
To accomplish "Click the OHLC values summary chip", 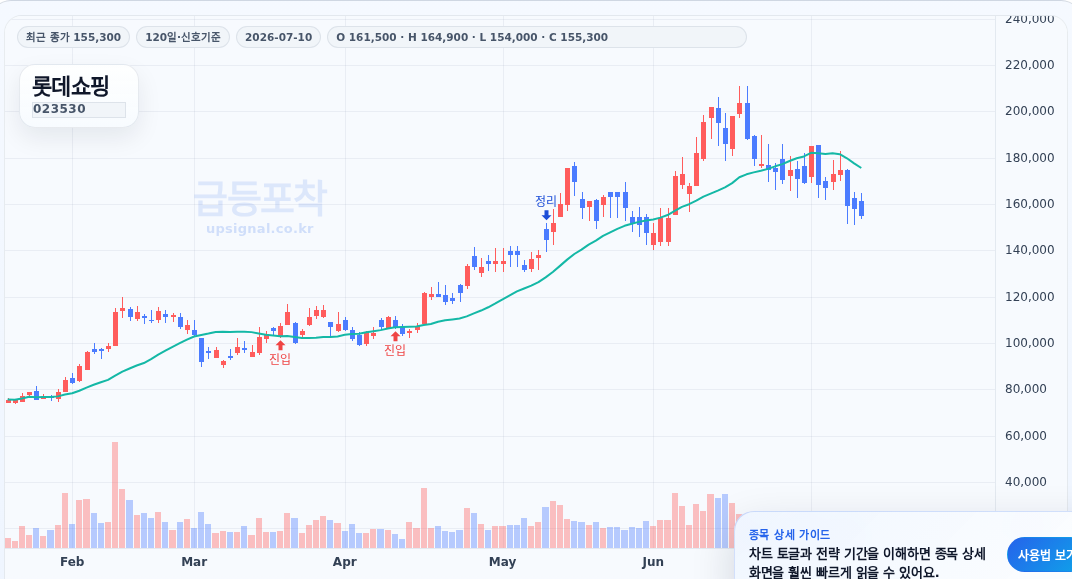I will coord(537,37).
